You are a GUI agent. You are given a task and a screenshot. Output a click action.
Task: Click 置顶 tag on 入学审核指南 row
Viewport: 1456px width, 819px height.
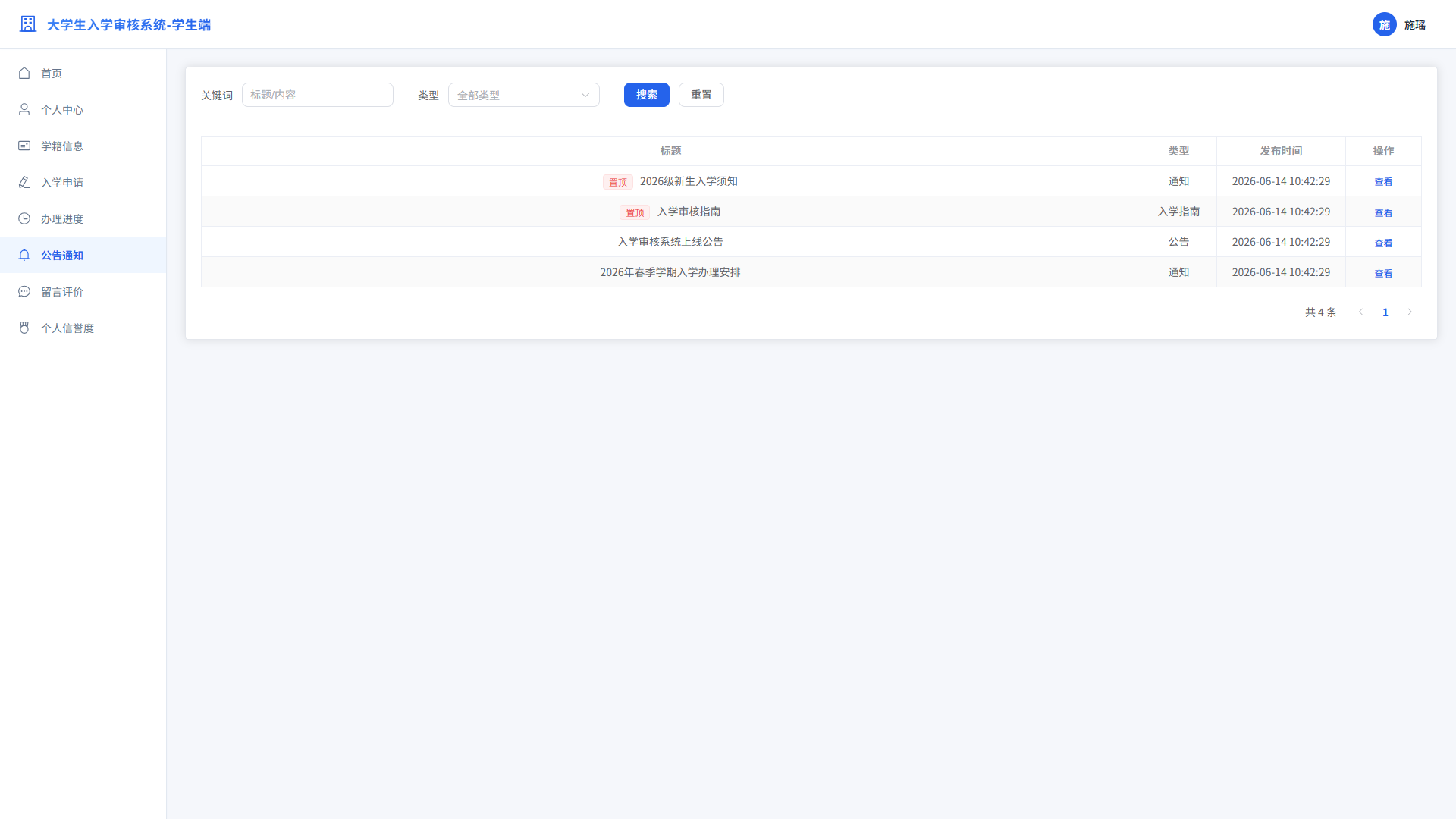point(635,212)
